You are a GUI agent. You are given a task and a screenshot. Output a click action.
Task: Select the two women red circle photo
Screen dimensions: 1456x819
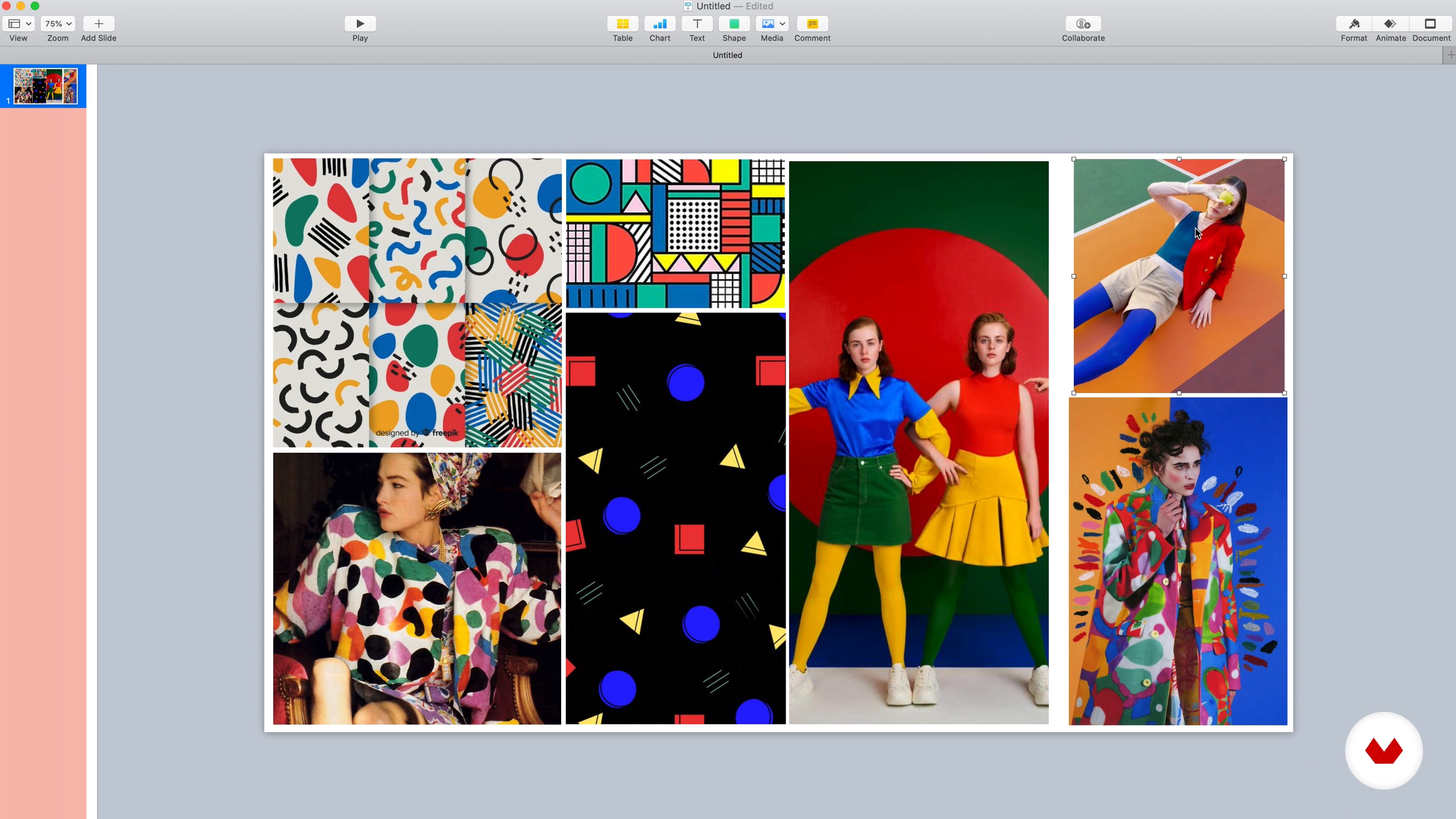[918, 442]
